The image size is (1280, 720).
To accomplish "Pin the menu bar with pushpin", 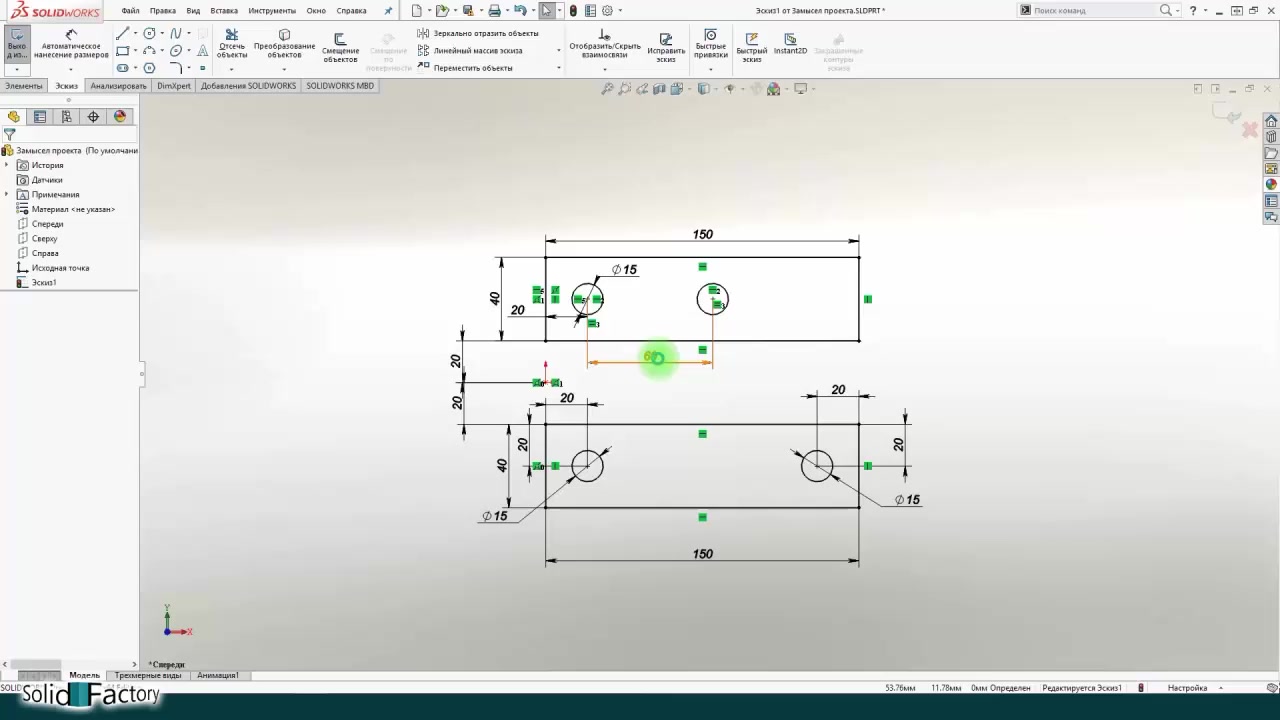I will point(388,11).
